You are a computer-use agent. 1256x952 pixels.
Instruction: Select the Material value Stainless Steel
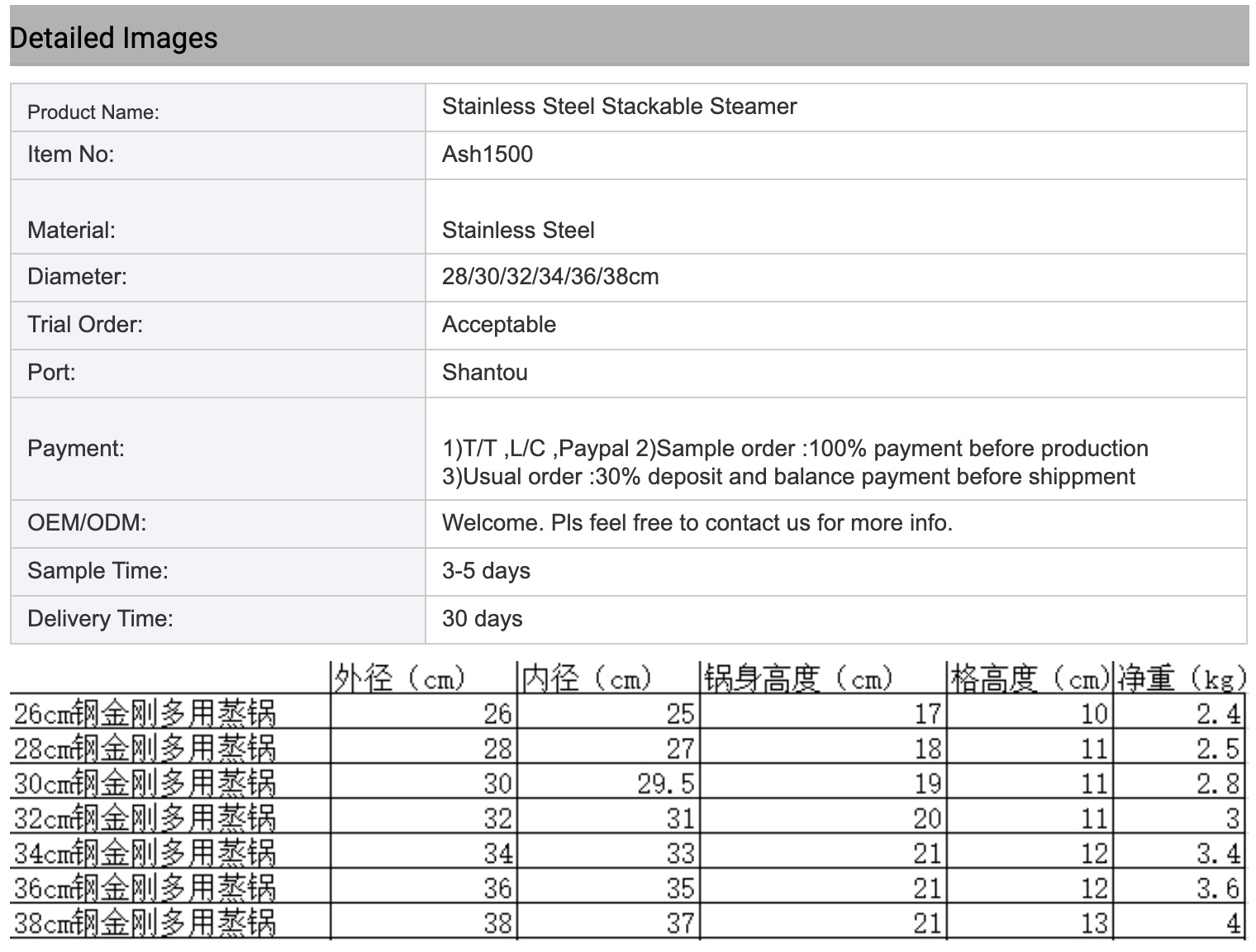click(x=518, y=230)
